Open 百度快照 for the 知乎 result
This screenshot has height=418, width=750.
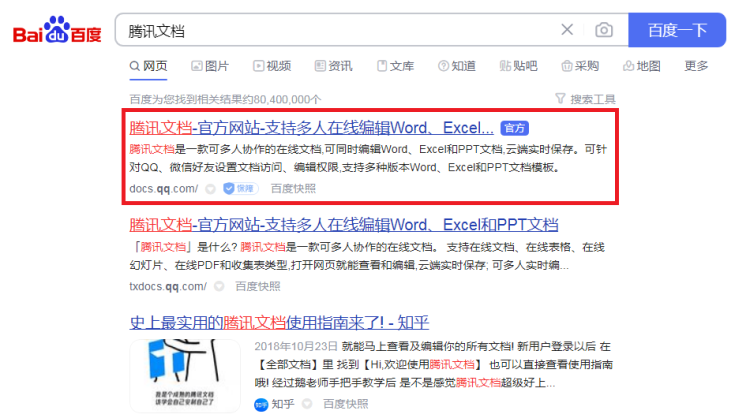346,404
